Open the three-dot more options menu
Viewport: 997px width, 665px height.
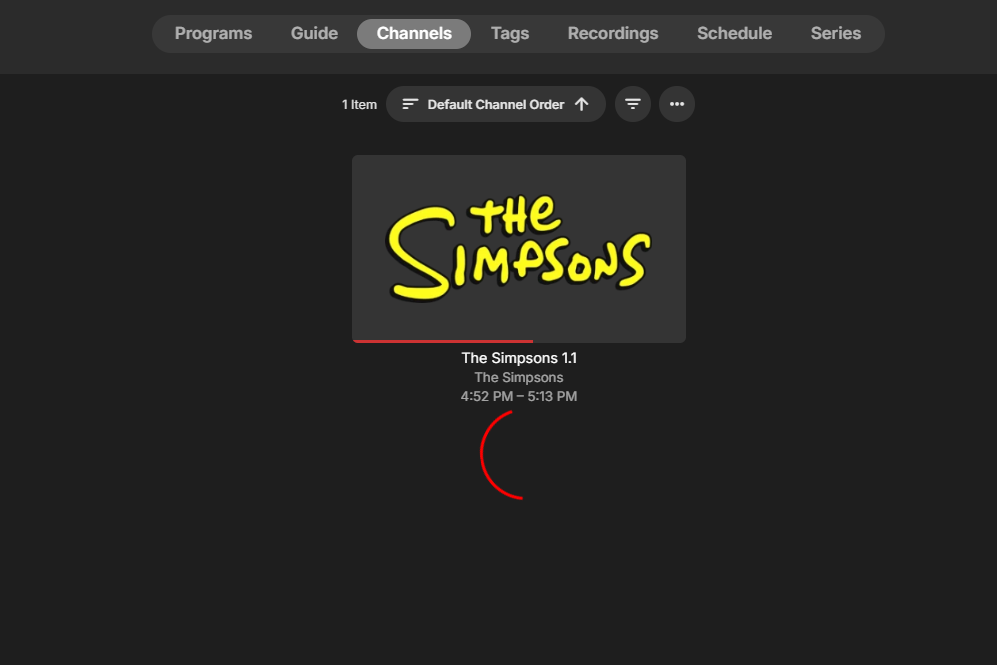pyautogui.click(x=677, y=104)
